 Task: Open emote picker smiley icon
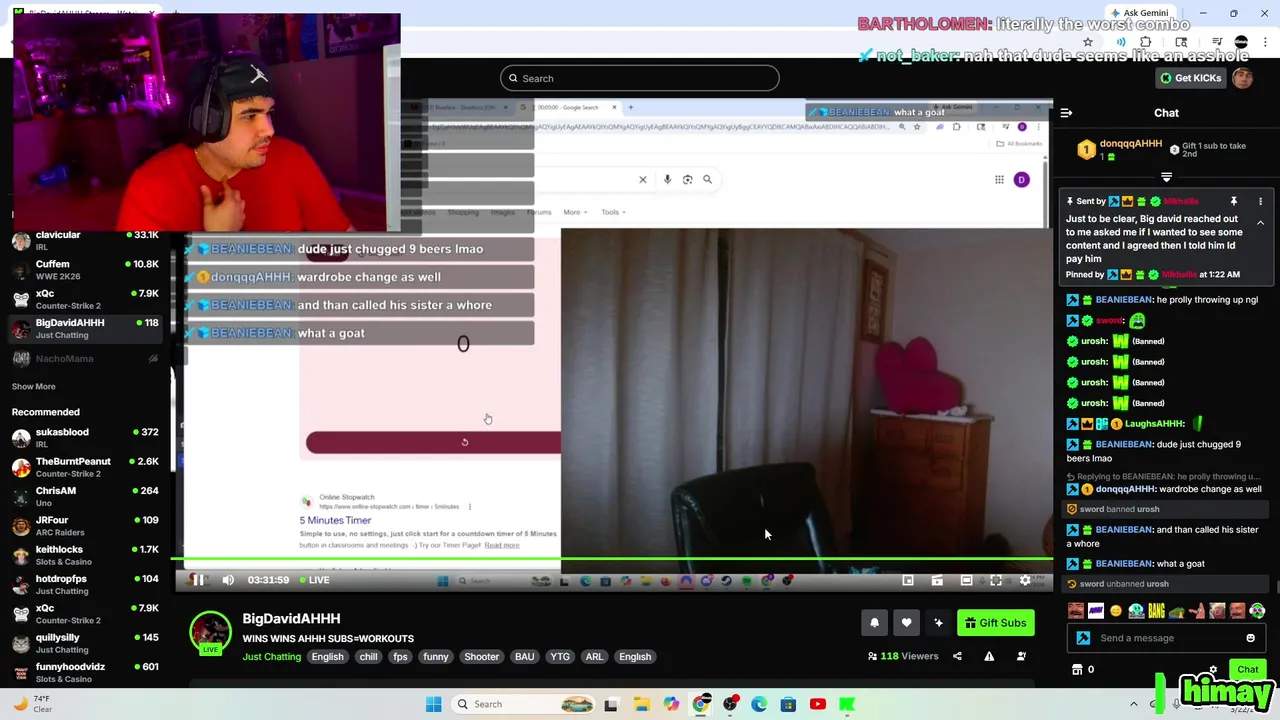tap(1250, 638)
